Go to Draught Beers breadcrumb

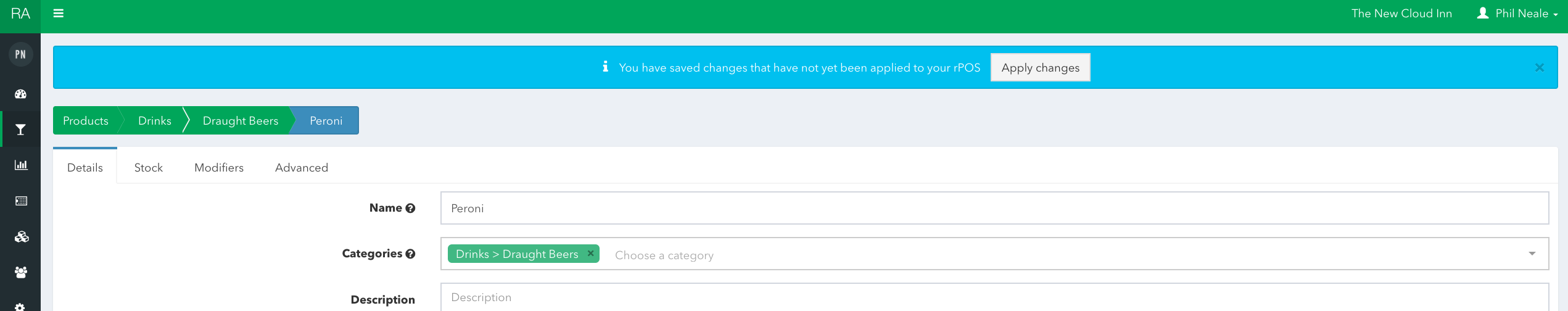tap(241, 121)
